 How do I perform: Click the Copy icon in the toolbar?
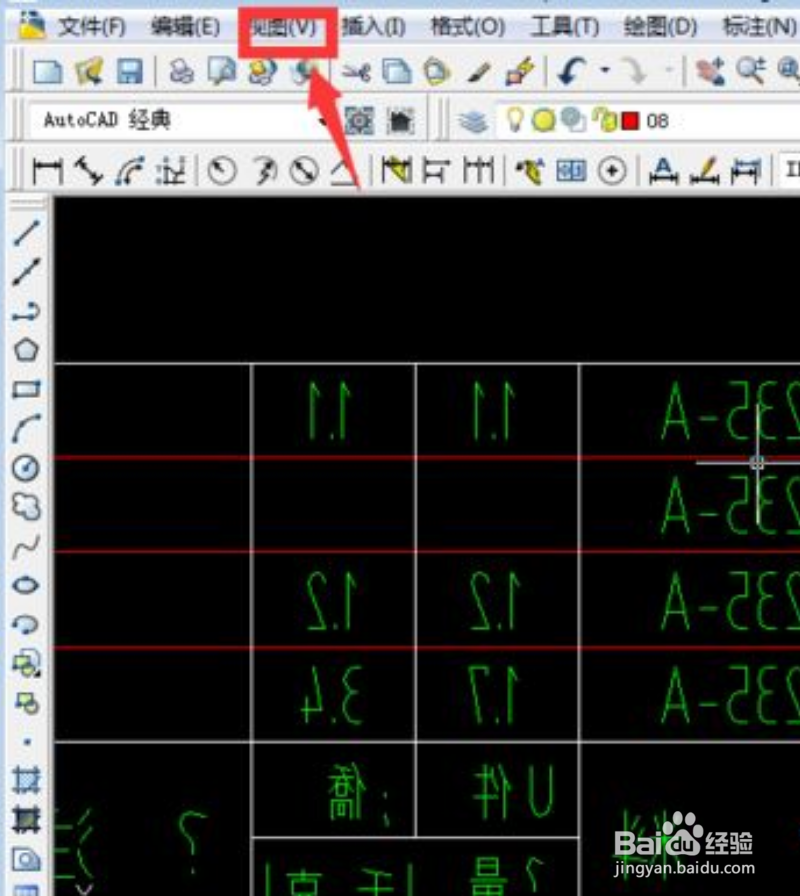pyautogui.click(x=397, y=73)
